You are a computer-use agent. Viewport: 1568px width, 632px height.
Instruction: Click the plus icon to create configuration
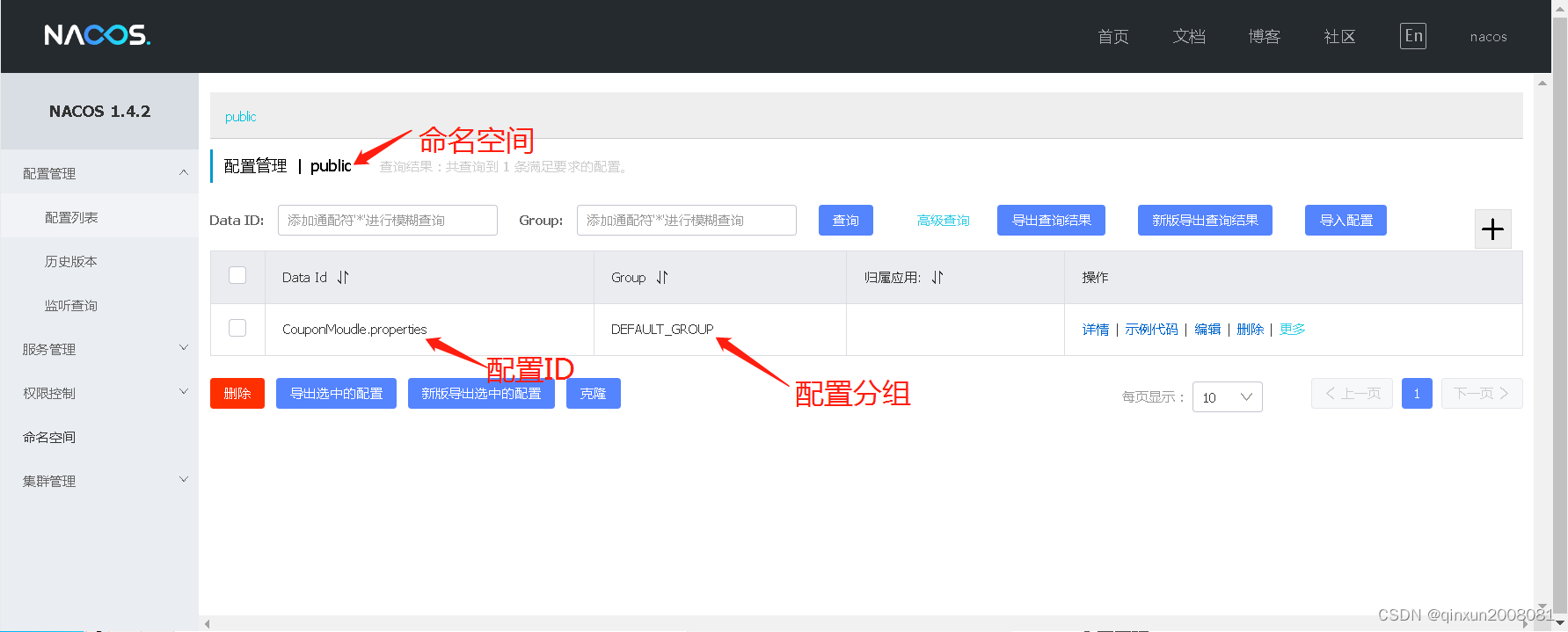tap(1492, 229)
